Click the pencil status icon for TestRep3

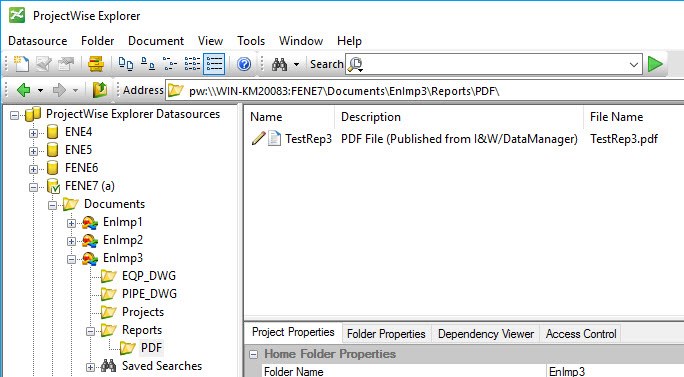pos(258,139)
